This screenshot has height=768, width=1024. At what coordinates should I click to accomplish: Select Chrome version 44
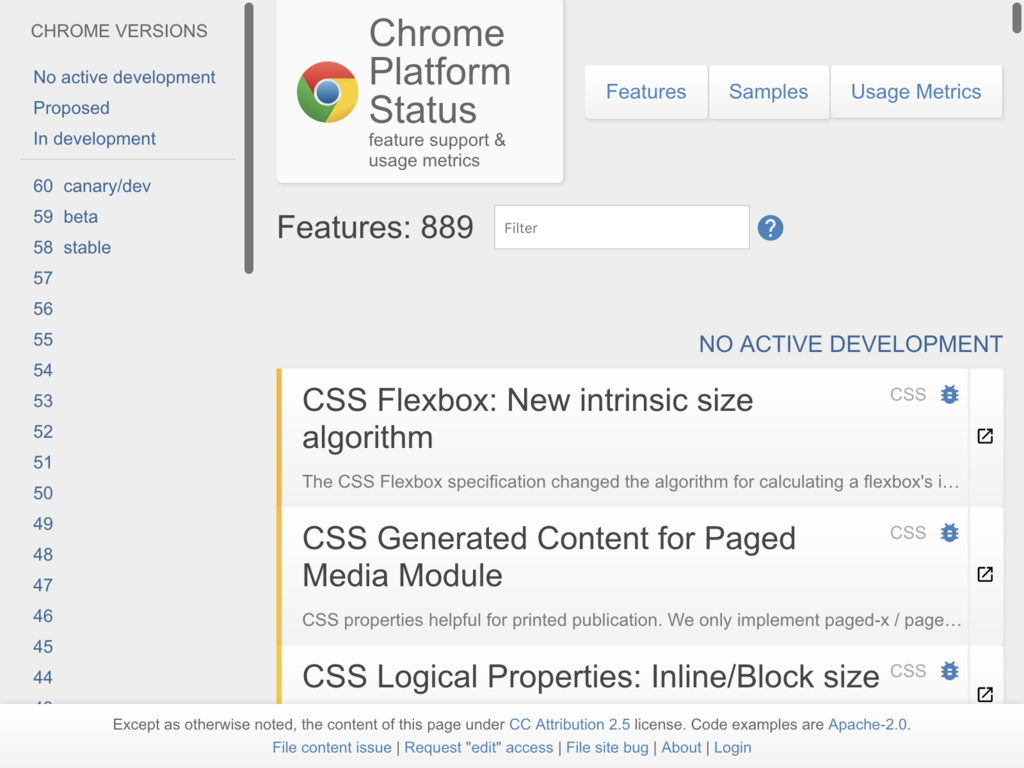point(43,677)
